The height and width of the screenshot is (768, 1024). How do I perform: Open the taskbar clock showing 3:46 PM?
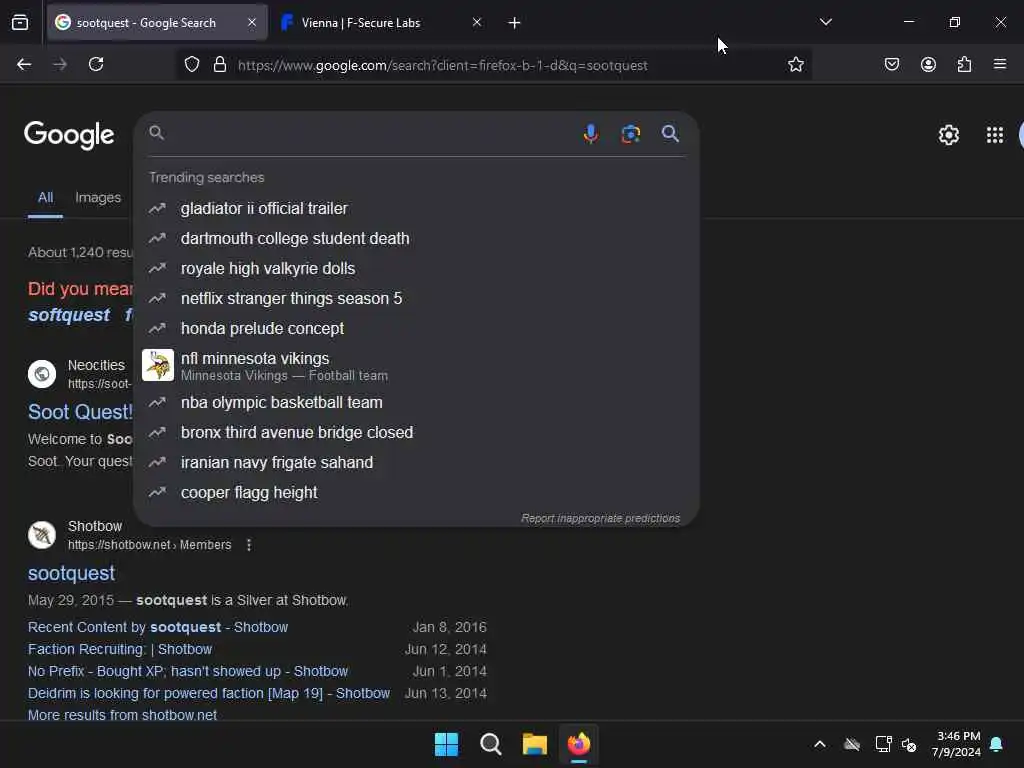pos(957,744)
